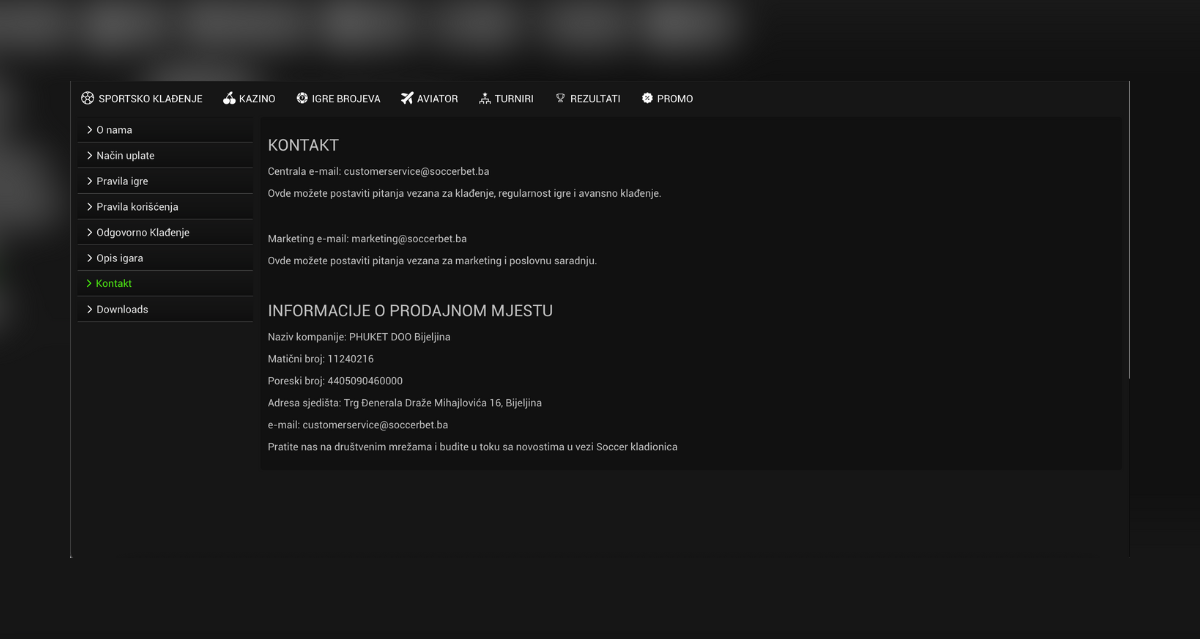This screenshot has height=639, width=1200.
Task: Select Pravila igre in the sidebar
Action: [121, 180]
